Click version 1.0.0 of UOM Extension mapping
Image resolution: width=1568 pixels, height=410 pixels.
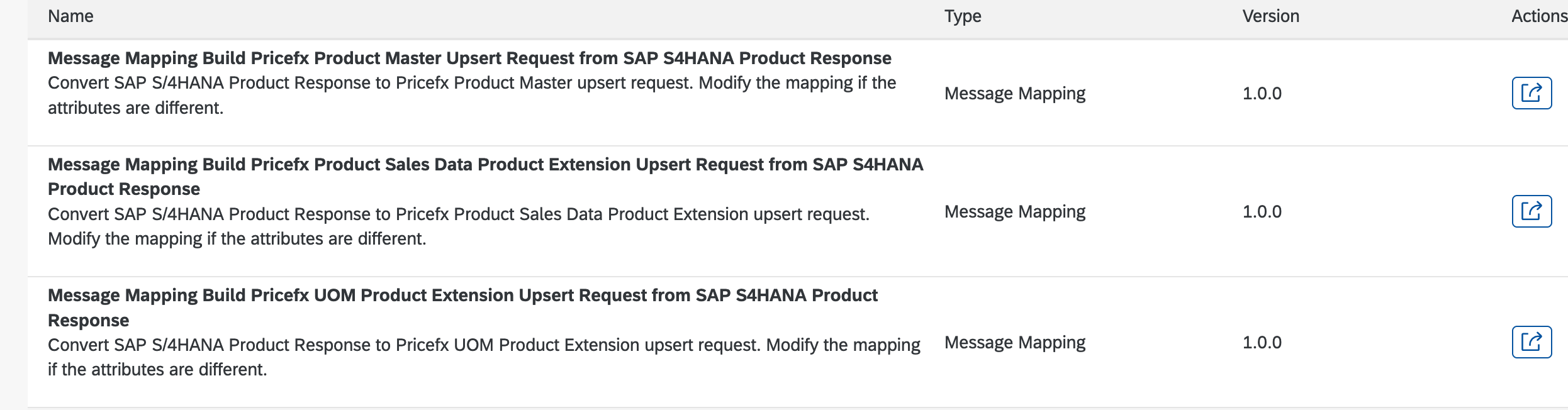tap(1262, 343)
